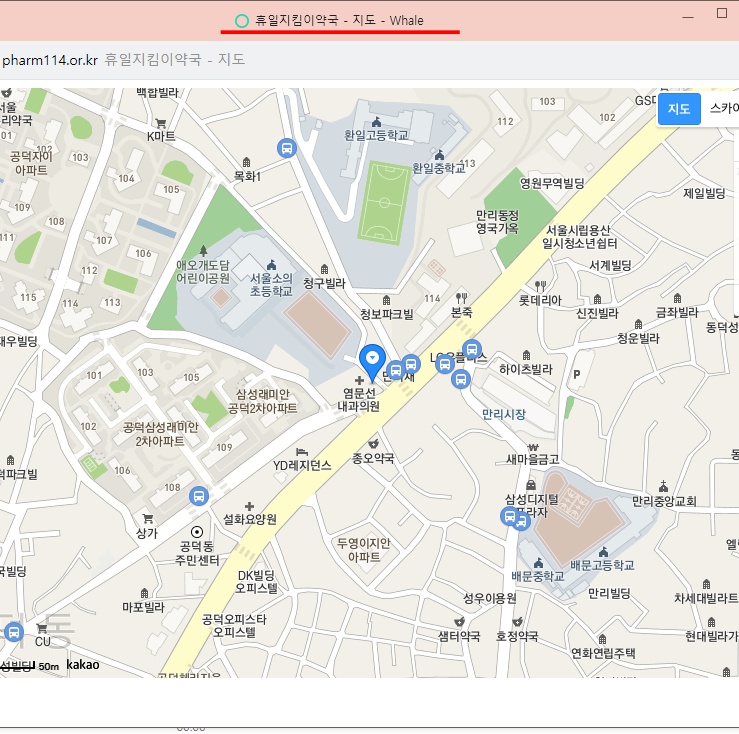Viewport: 739px width, 734px height.
Task: Click the Whale browser logo in title bar
Action: [x=242, y=21]
